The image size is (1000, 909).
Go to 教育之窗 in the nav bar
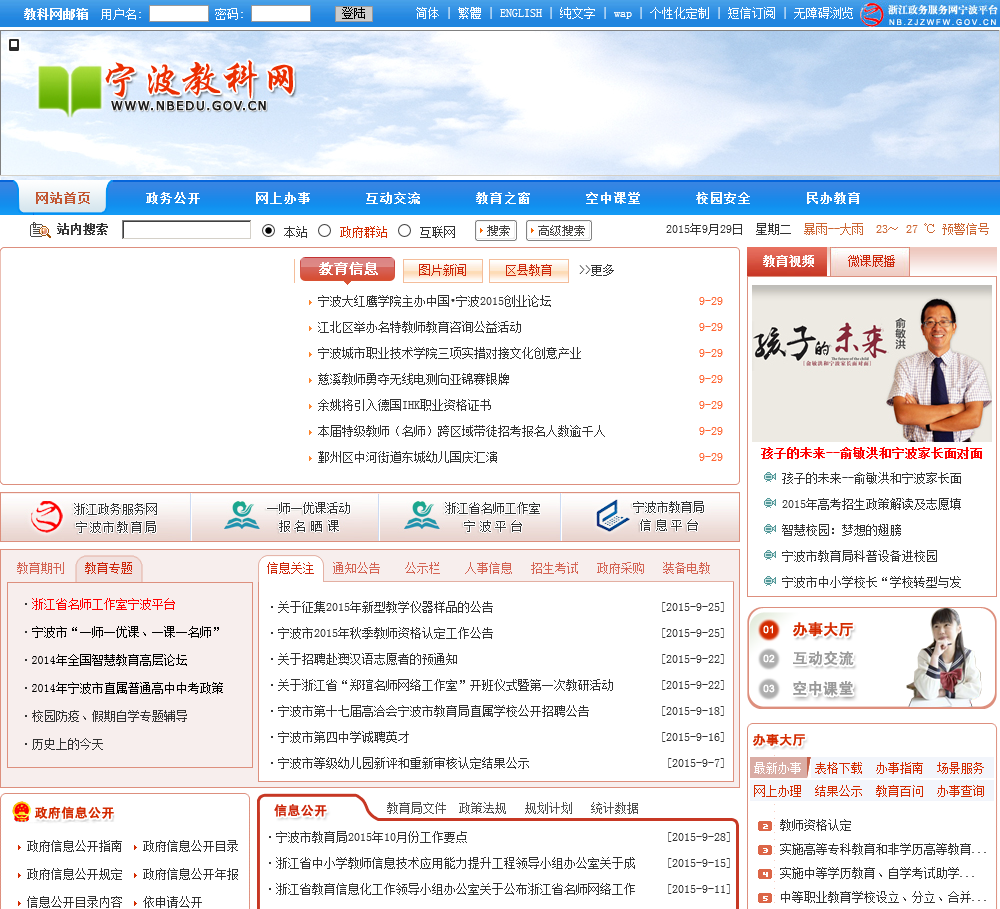503,198
